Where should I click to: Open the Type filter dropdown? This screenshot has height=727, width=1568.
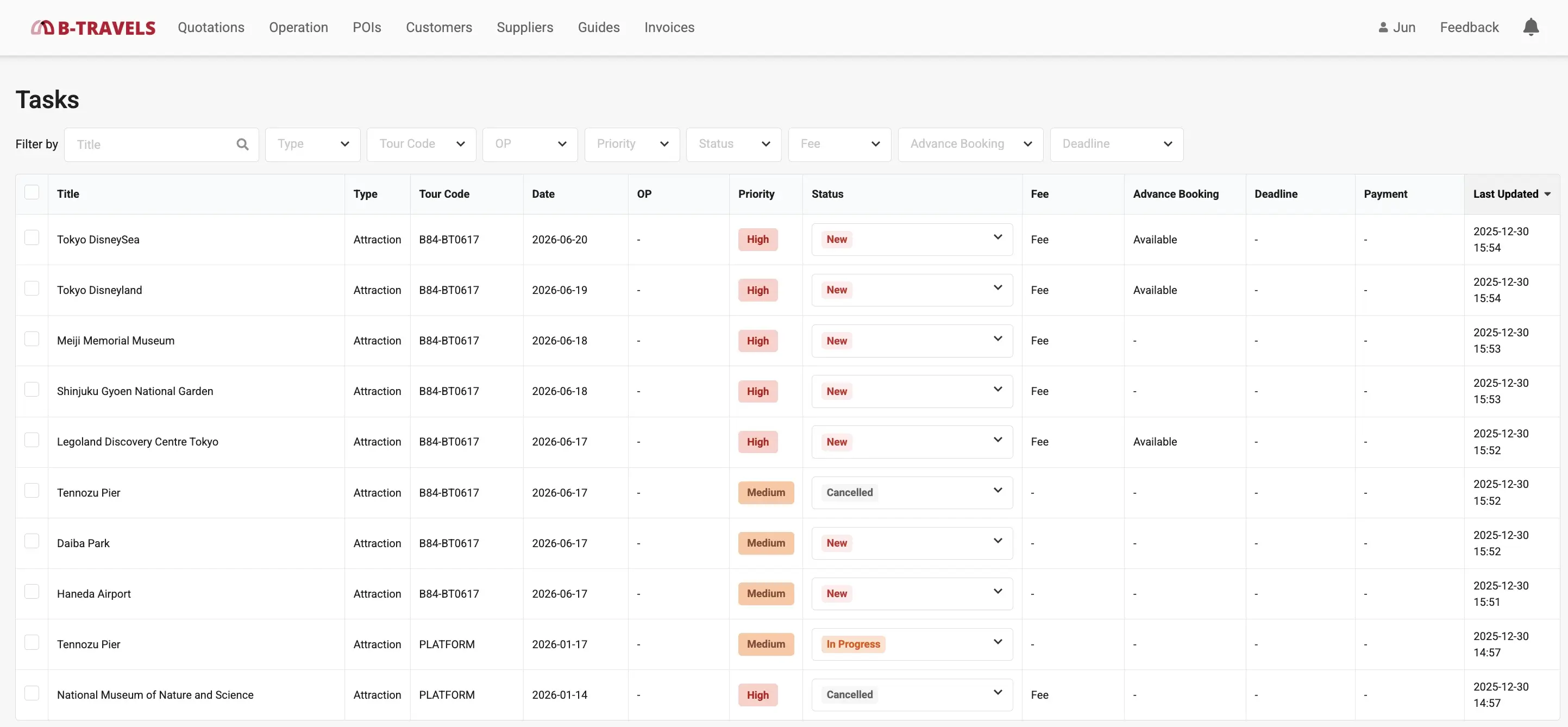(x=313, y=145)
